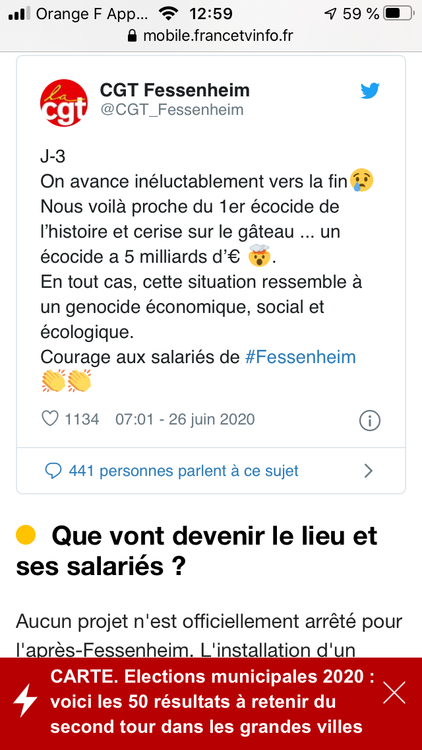Viewport: 422px width, 750px height.
Task: Open the #Fessenheim hashtag link
Action: click(x=300, y=357)
